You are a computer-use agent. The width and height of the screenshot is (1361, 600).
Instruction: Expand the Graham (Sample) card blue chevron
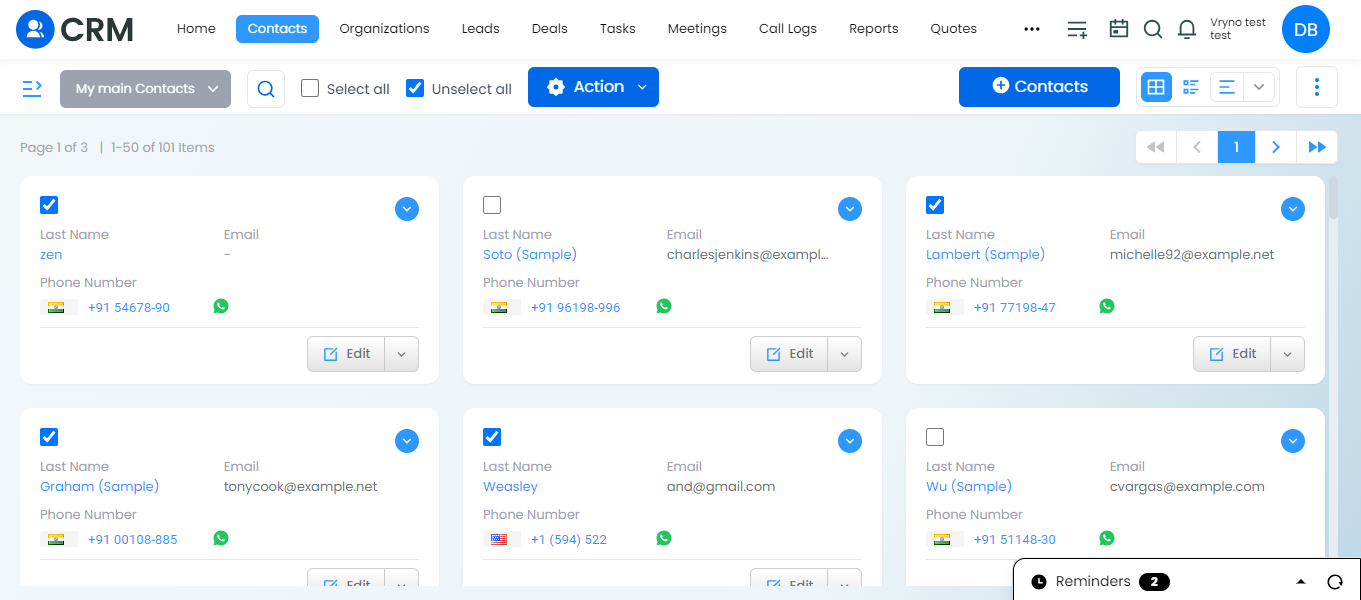pyautogui.click(x=407, y=441)
